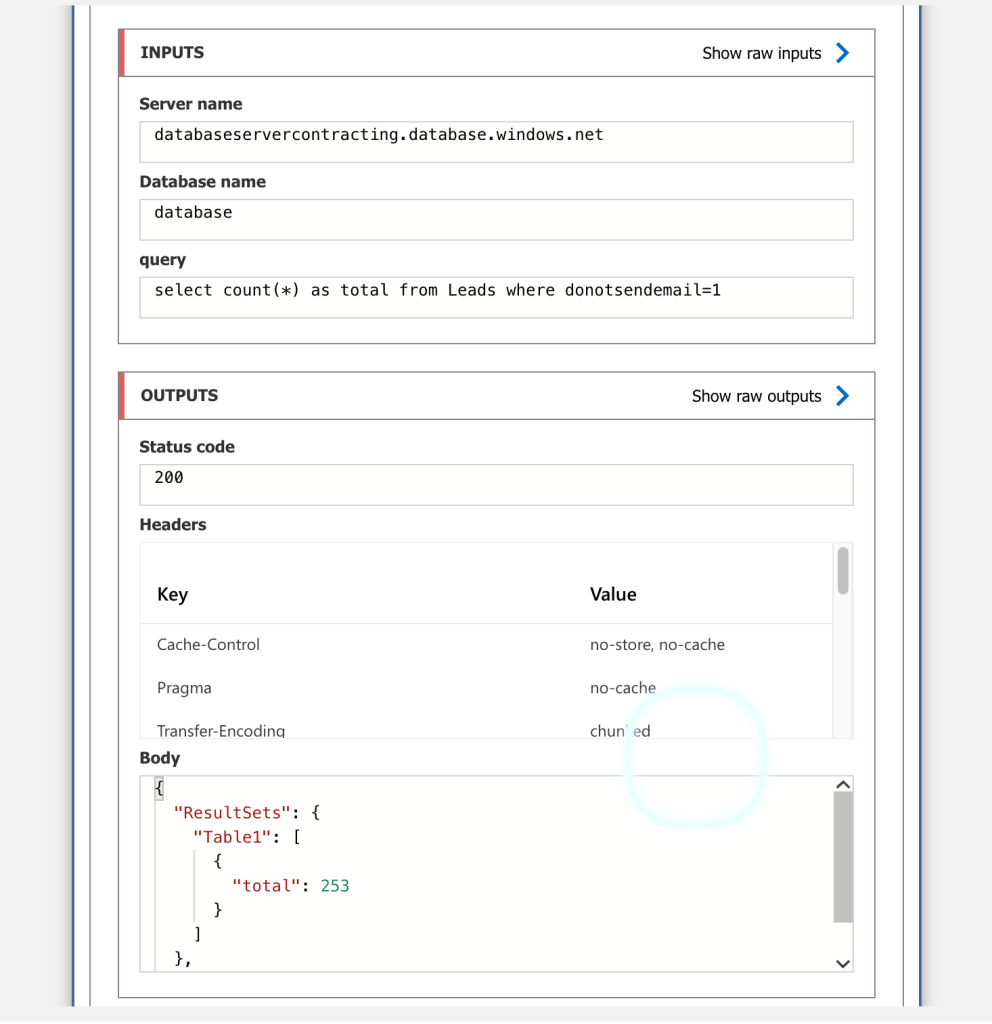Click the Status code 200 field
This screenshot has height=1024, width=992.
[496, 485]
